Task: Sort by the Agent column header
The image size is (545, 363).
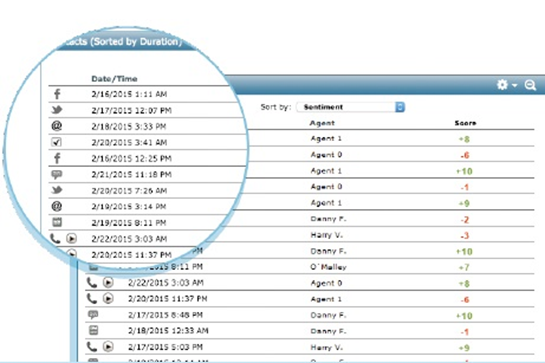Action: [322, 123]
